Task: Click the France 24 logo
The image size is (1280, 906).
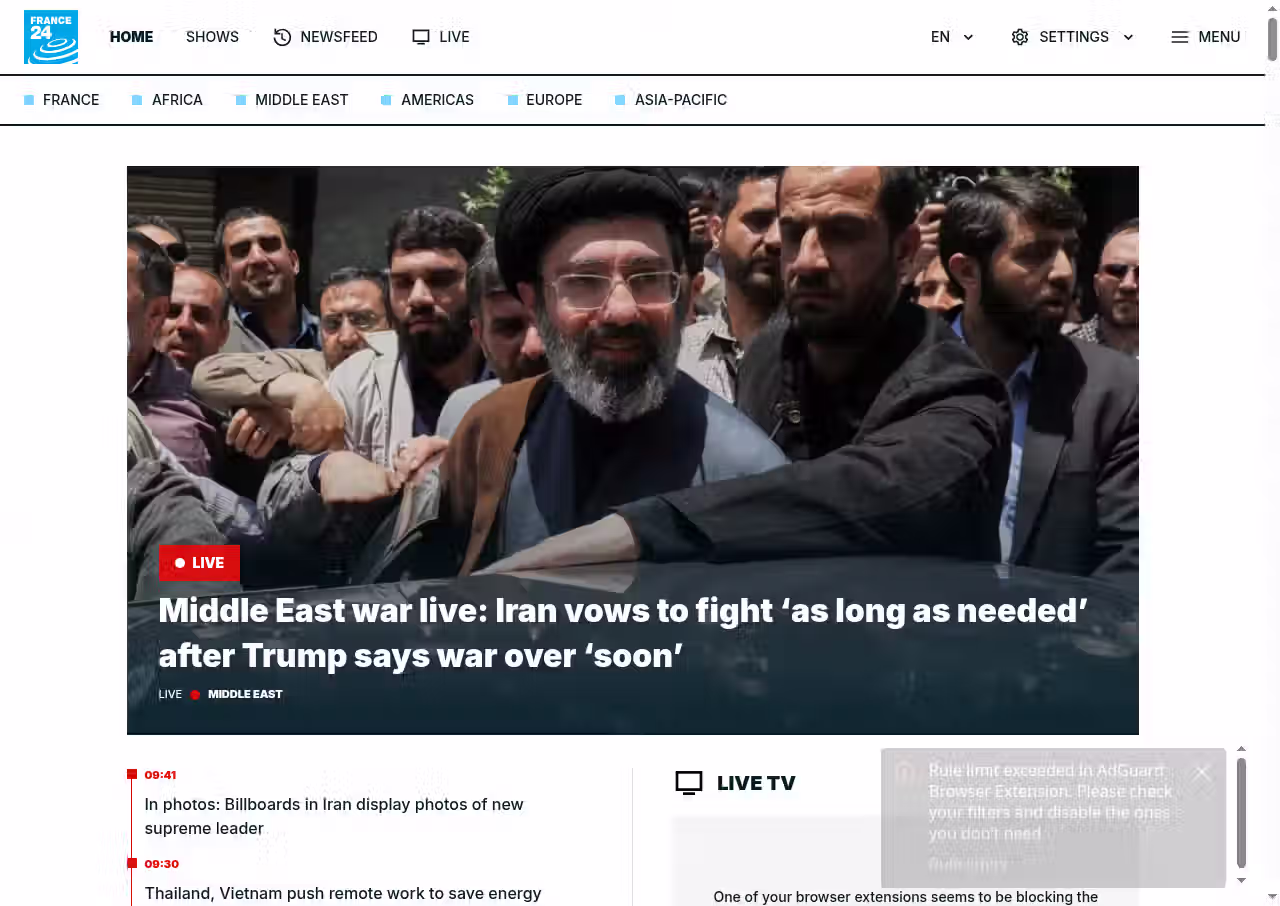Action: pyautogui.click(x=51, y=37)
